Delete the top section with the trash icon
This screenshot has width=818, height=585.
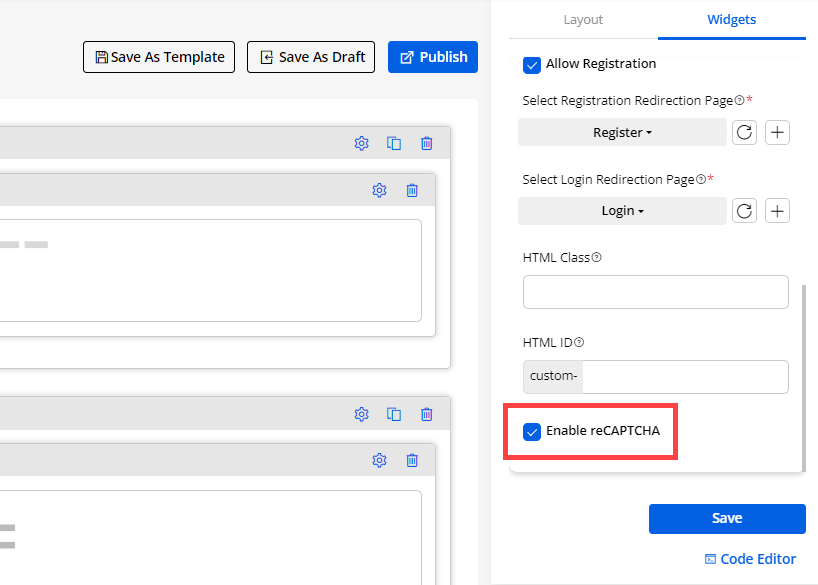pyautogui.click(x=427, y=143)
